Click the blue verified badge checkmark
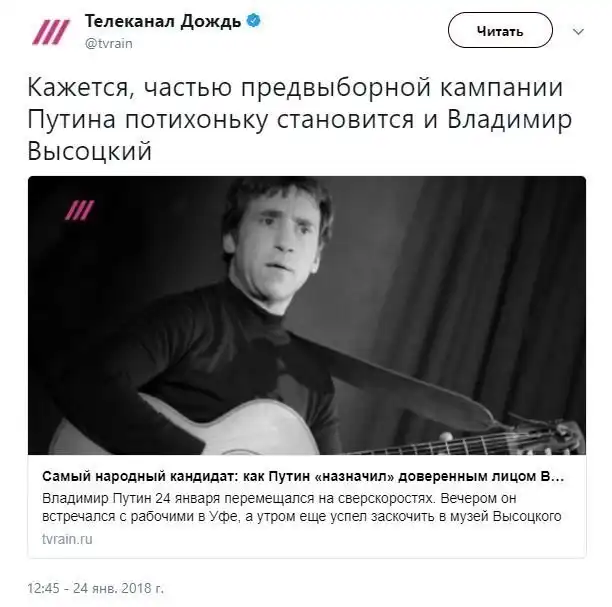Viewport: 612px width, 607px height. 254,20
